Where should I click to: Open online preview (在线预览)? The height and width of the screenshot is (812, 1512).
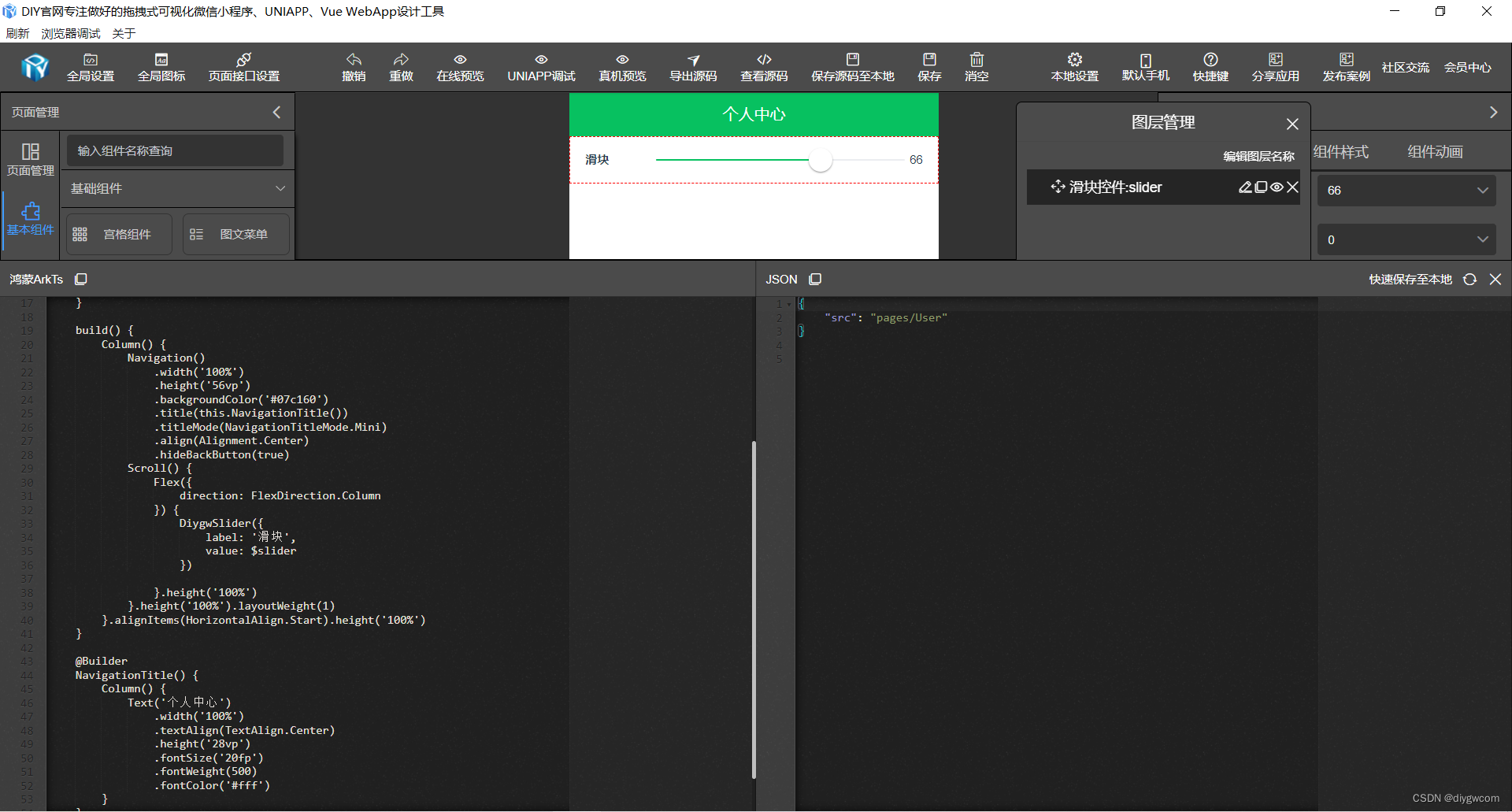(460, 67)
